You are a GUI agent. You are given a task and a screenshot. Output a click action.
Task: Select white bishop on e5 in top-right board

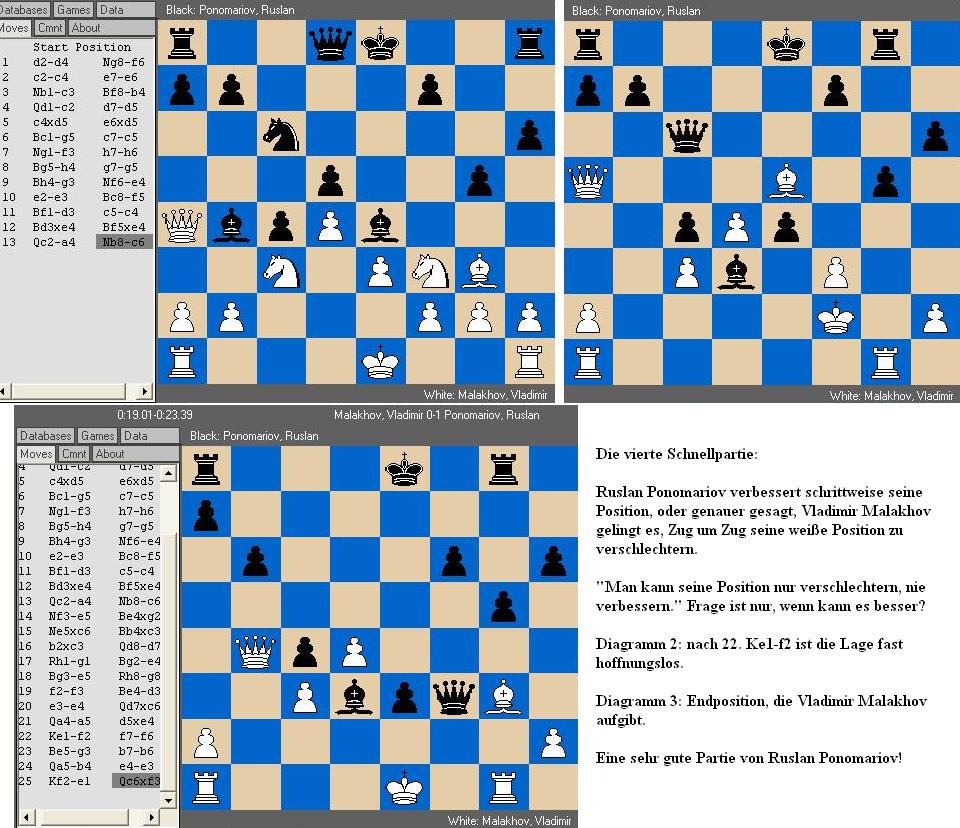coord(786,181)
